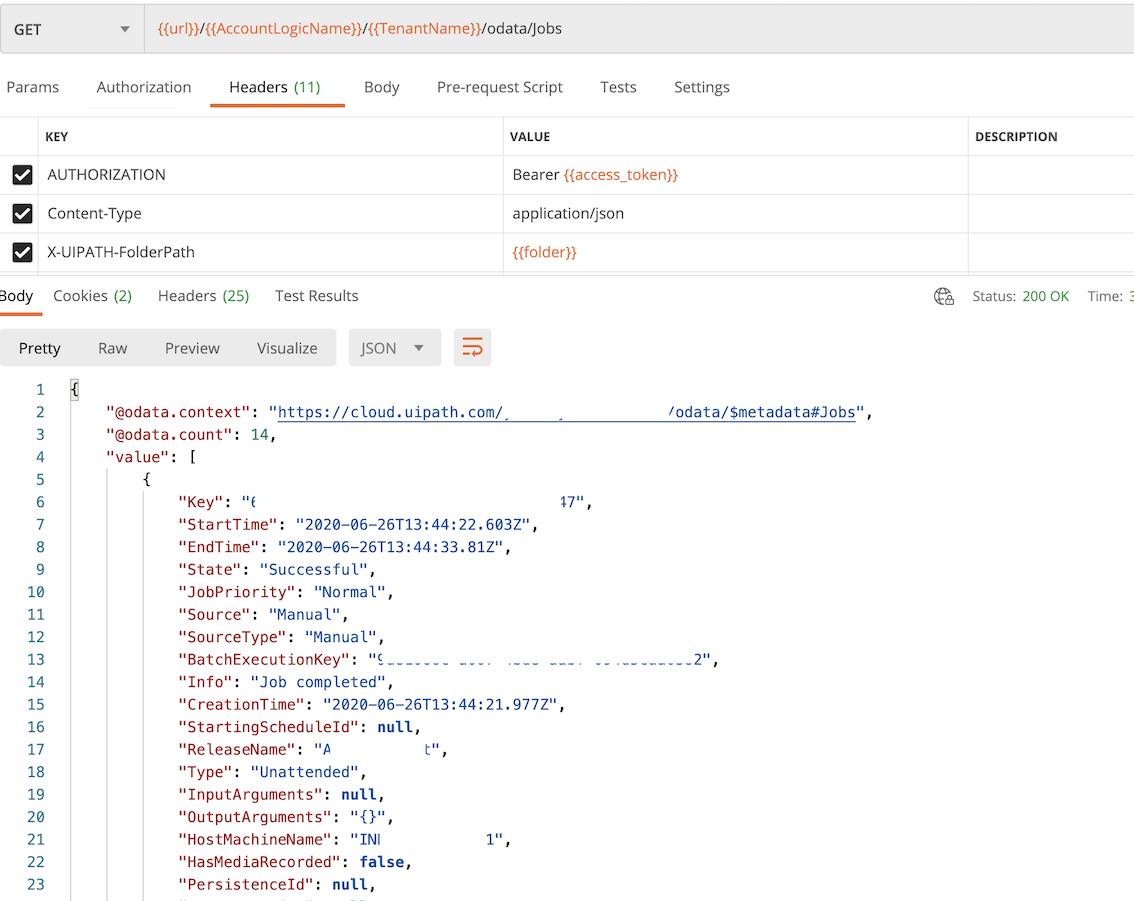1134x901 pixels.
Task: Switch to Raw response view
Action: click(x=113, y=348)
